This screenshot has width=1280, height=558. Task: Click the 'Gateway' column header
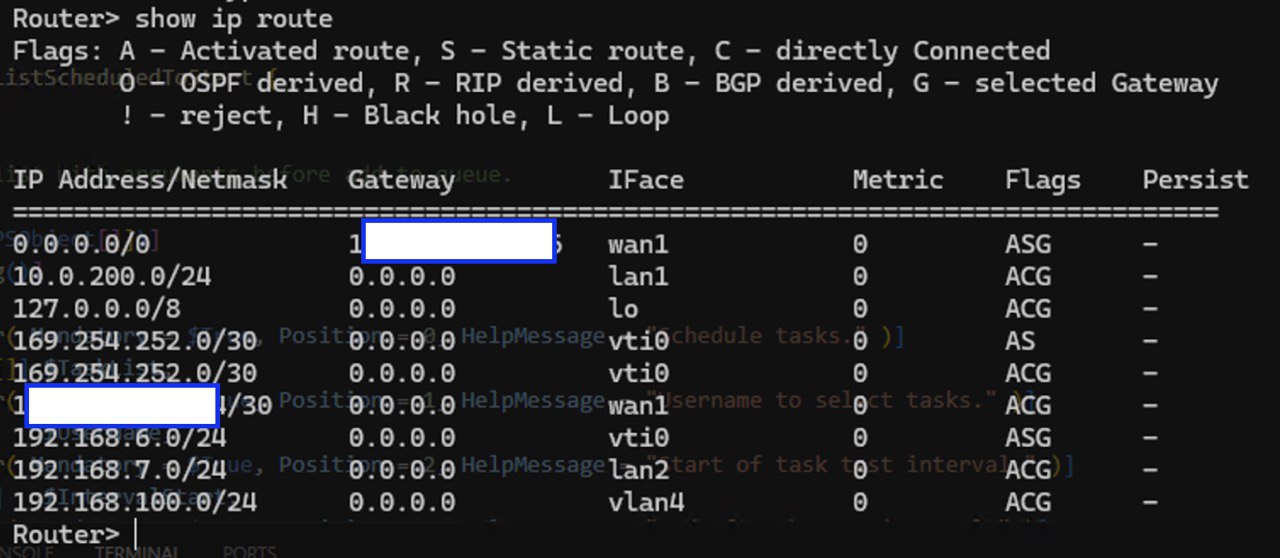[401, 180]
